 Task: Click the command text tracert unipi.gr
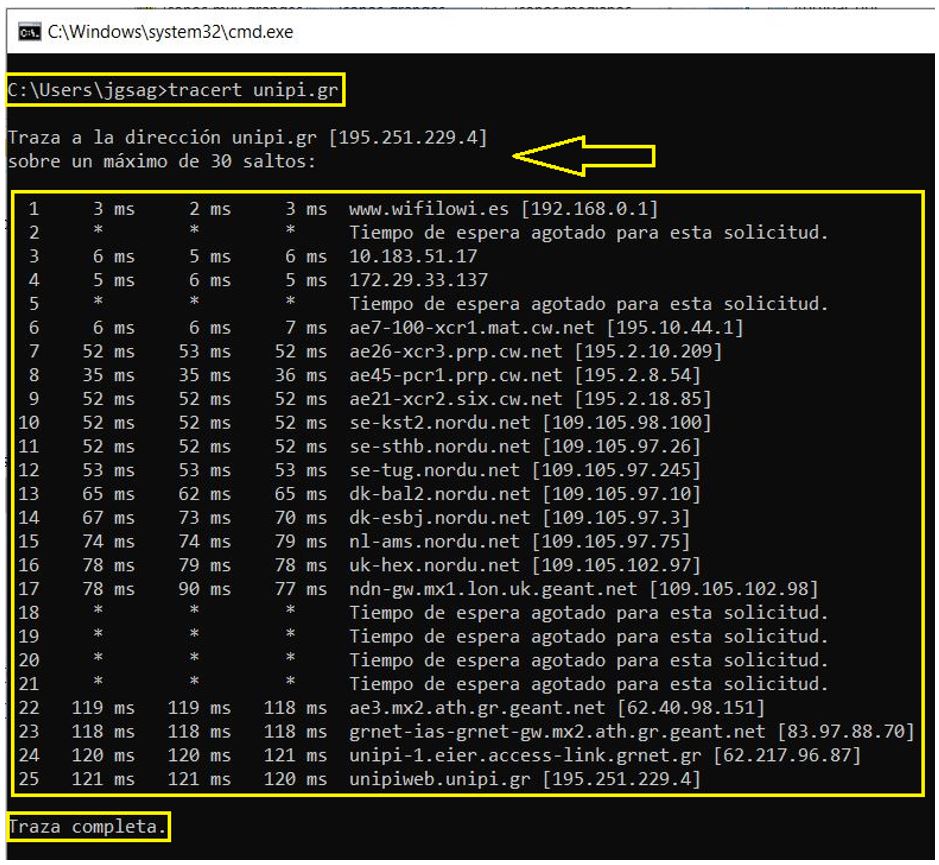click(x=253, y=90)
